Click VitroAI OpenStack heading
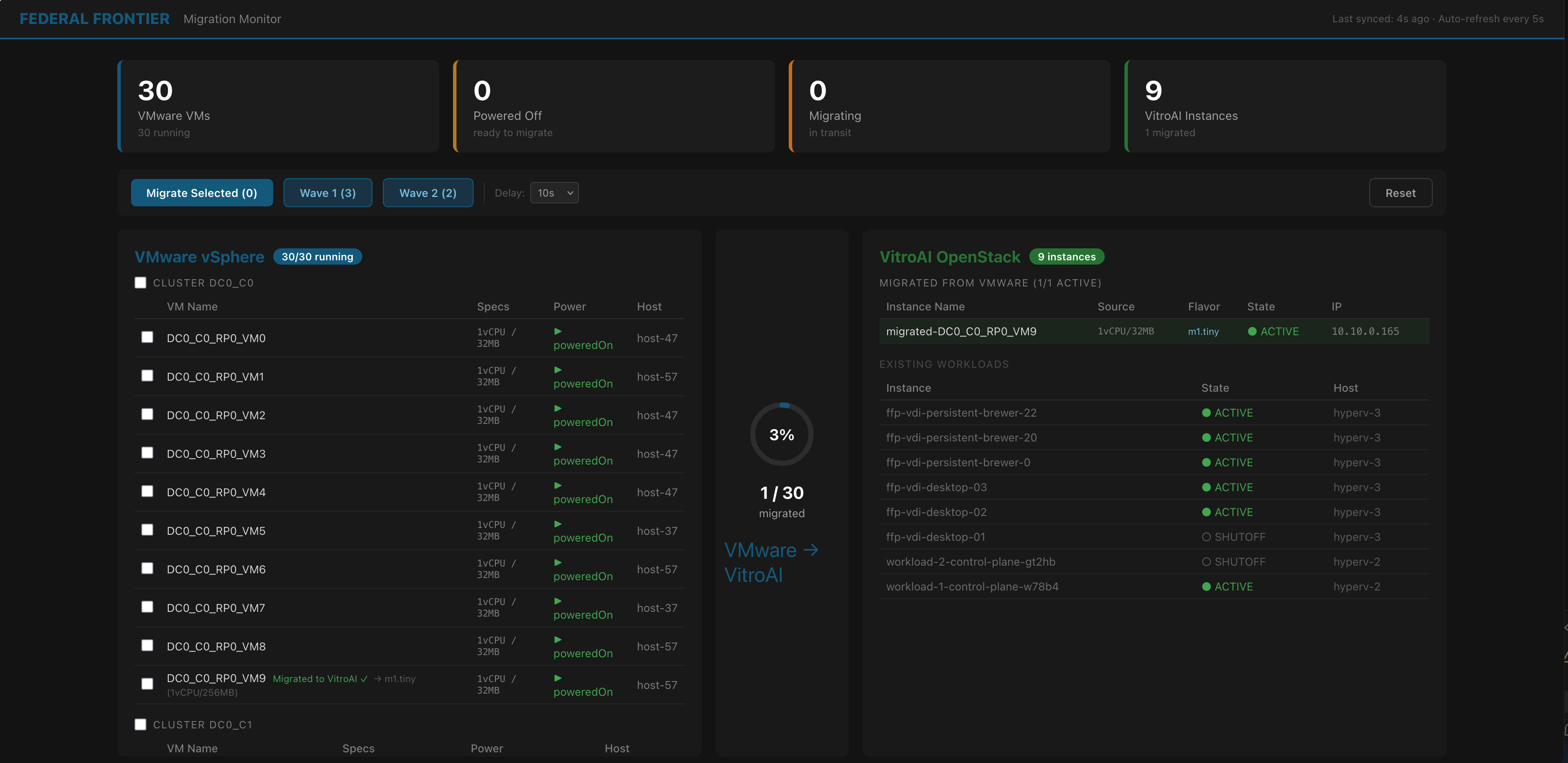The height and width of the screenshot is (763, 1568). pos(950,257)
